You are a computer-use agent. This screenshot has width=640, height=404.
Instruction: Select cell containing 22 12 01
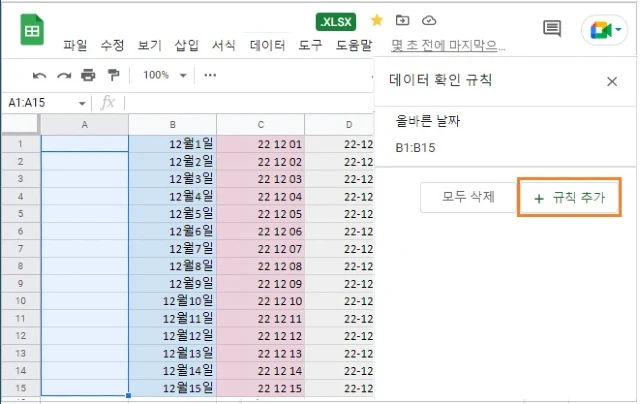260,144
